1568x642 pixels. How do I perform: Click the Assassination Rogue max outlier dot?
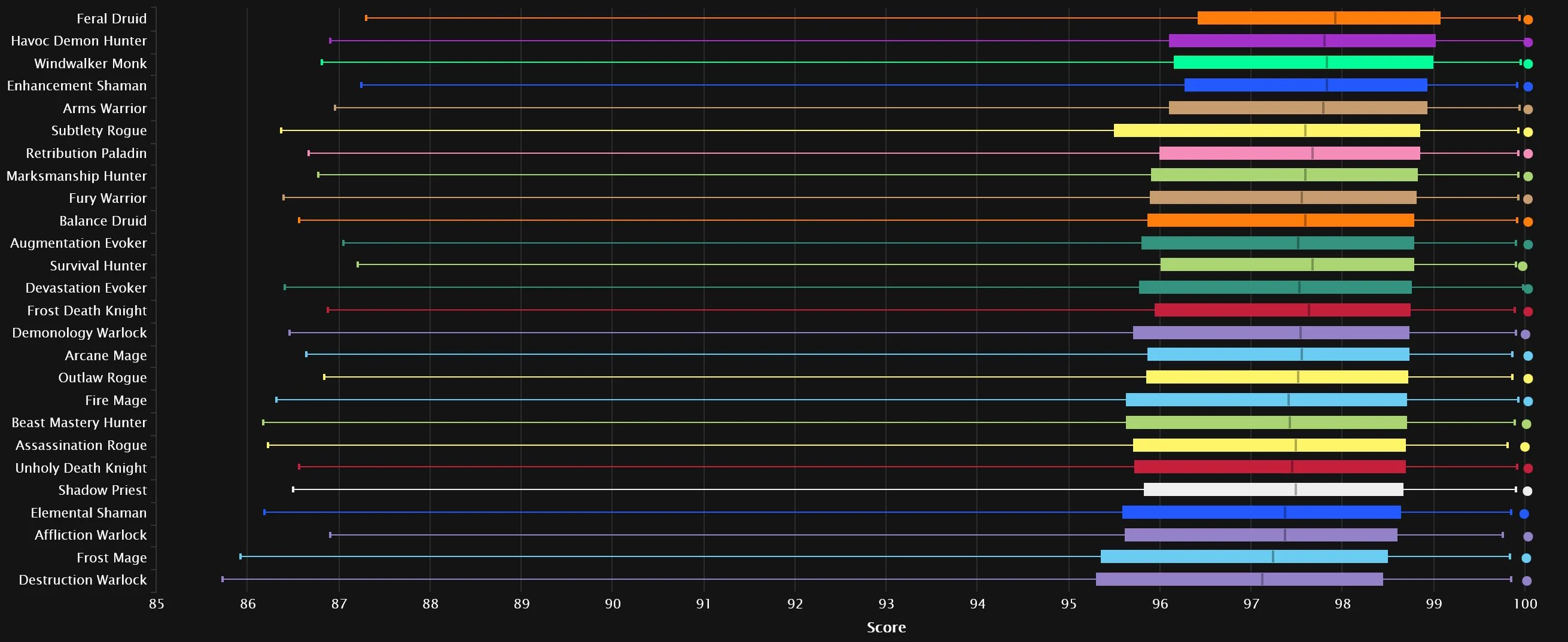click(1525, 448)
